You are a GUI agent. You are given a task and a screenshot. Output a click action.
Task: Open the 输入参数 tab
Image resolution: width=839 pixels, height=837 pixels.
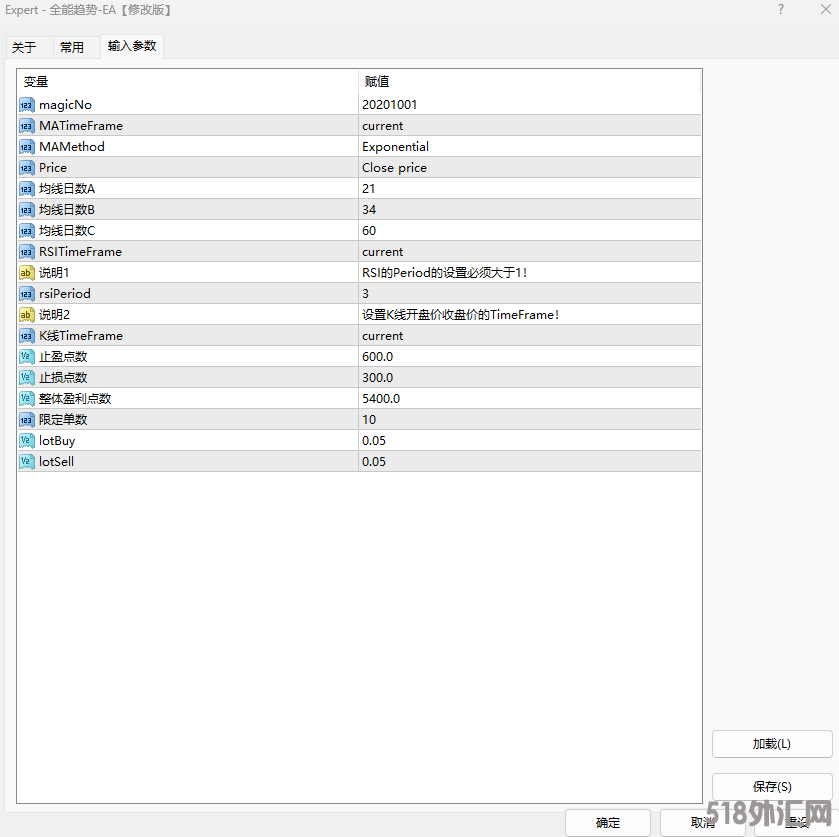[132, 46]
